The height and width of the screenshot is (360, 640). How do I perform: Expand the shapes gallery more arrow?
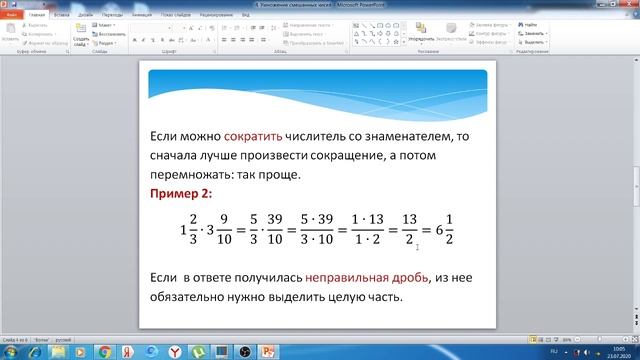(x=404, y=42)
